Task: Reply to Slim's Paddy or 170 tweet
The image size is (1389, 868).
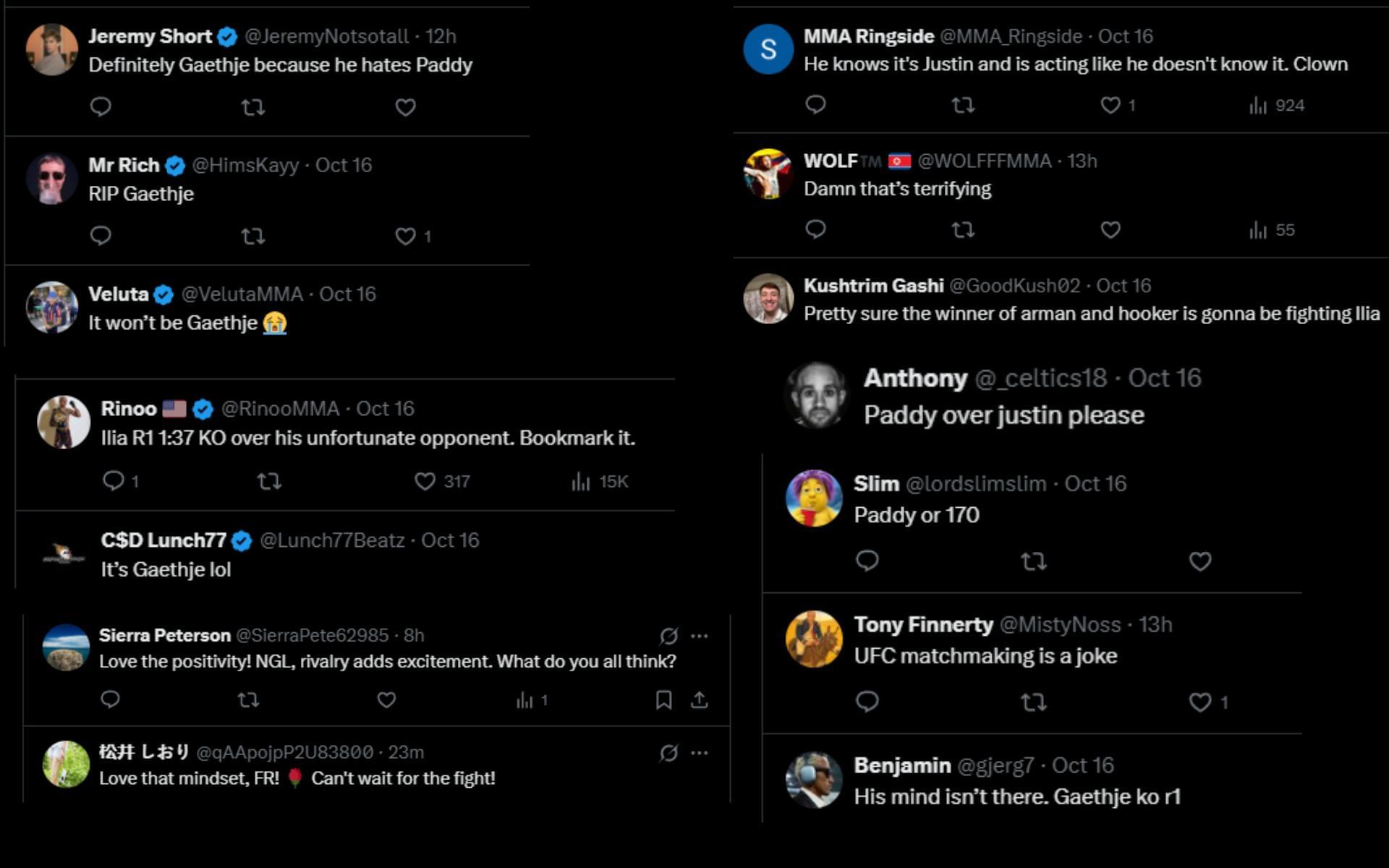Action: 867,561
